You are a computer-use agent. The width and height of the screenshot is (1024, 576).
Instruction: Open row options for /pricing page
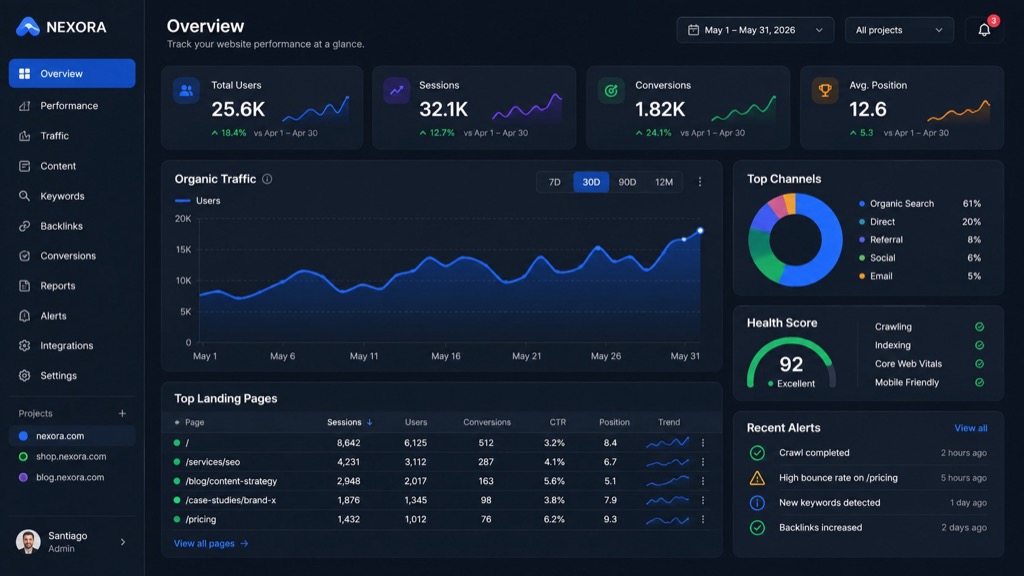(703, 519)
